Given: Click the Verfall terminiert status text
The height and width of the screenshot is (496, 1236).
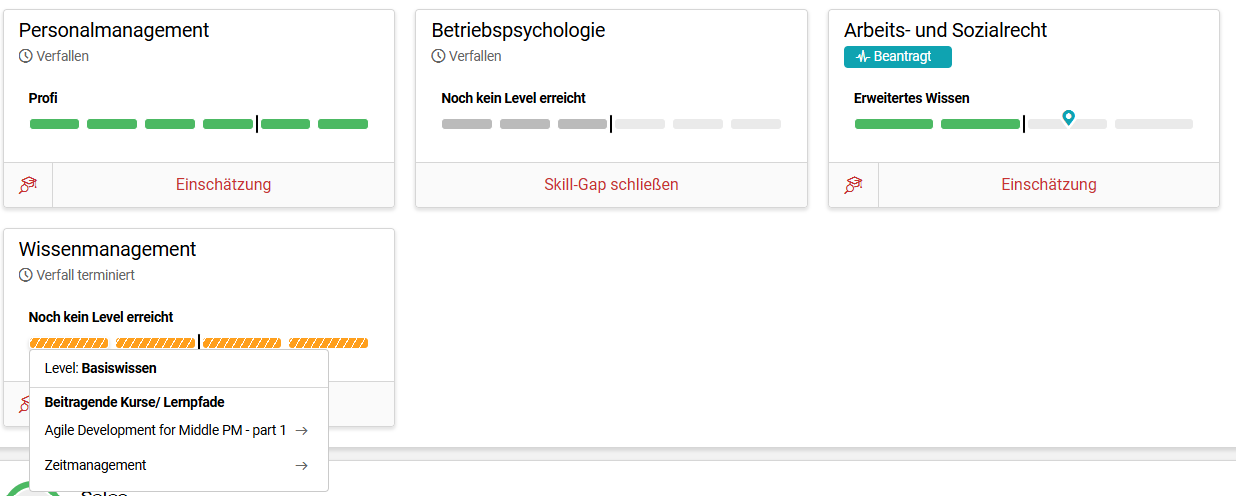Looking at the screenshot, I should point(86,275).
